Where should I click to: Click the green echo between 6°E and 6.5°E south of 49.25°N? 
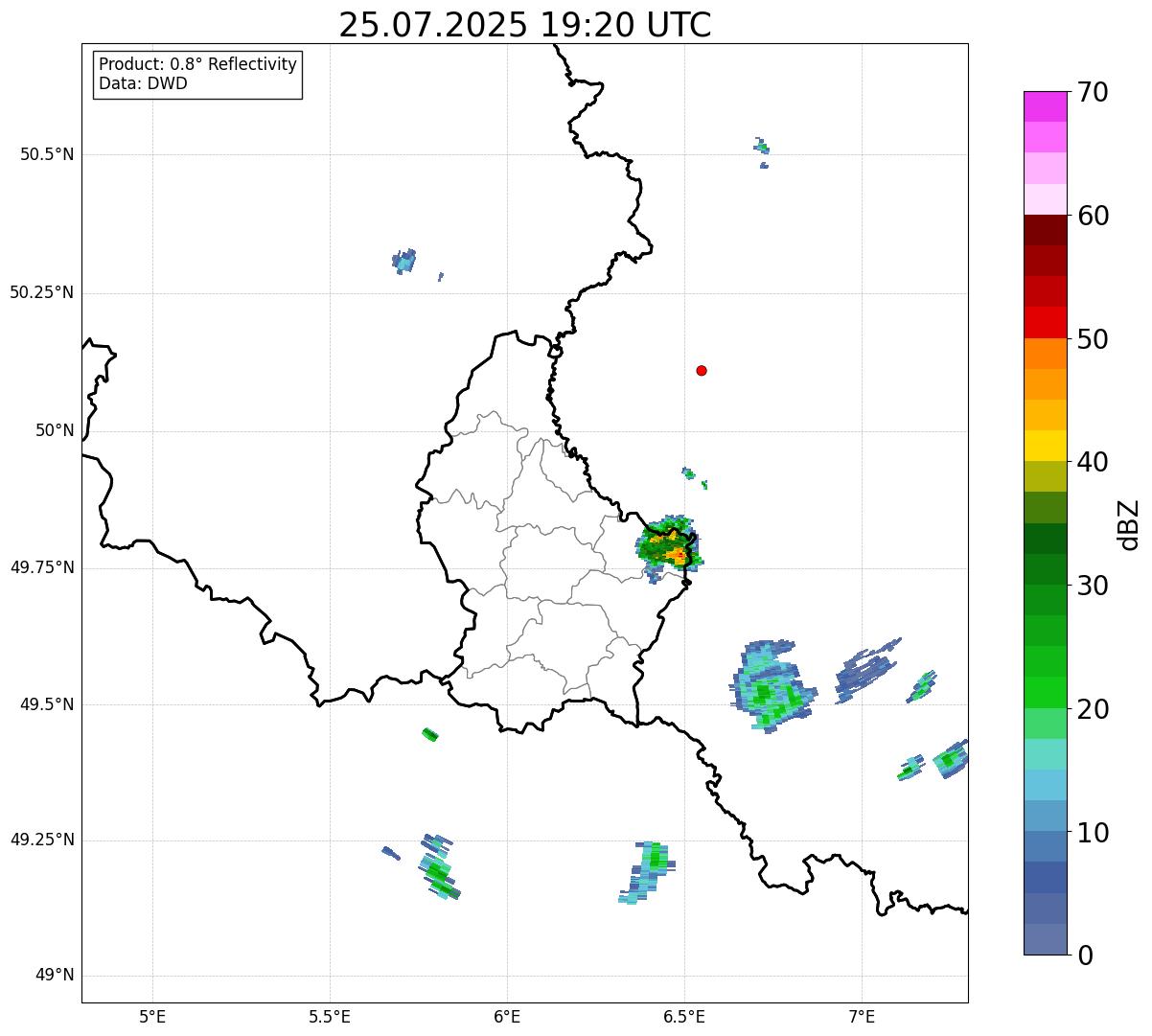click(647, 872)
